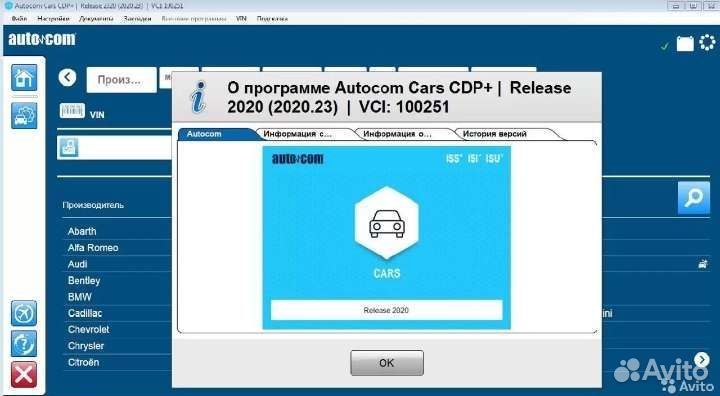Click the icon in the search field
Viewport: 720px width, 396px height.
[69, 148]
